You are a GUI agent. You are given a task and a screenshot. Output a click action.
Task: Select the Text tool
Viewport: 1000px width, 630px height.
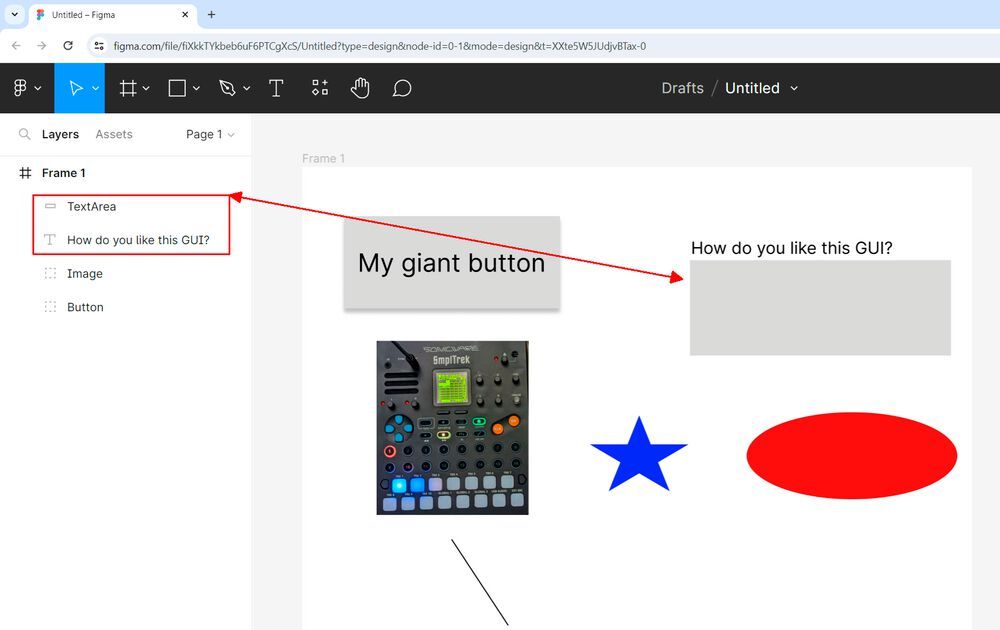pyautogui.click(x=276, y=88)
